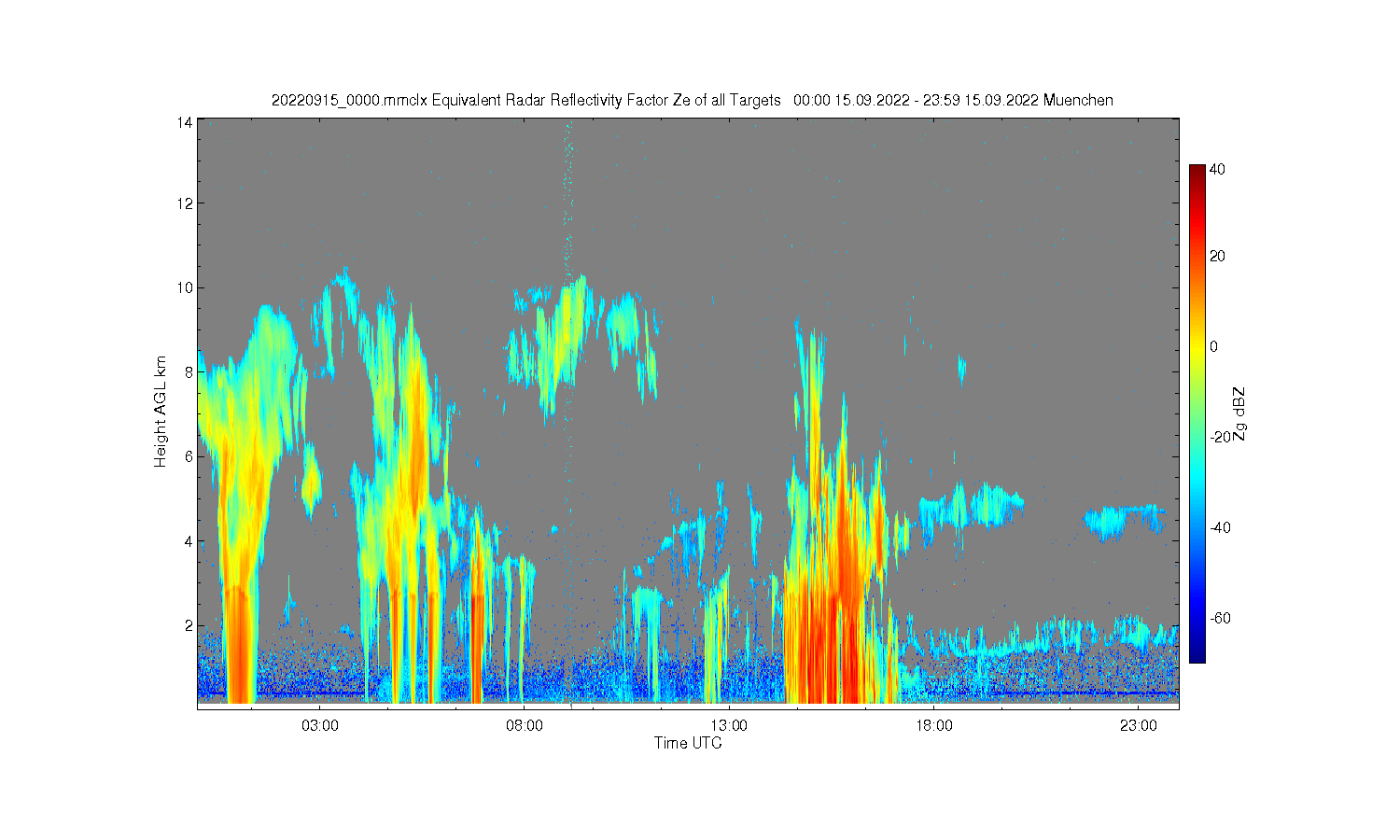This screenshot has width=1400, height=840.
Task: Click the 8 km height tick label
Action: pyautogui.click(x=189, y=371)
